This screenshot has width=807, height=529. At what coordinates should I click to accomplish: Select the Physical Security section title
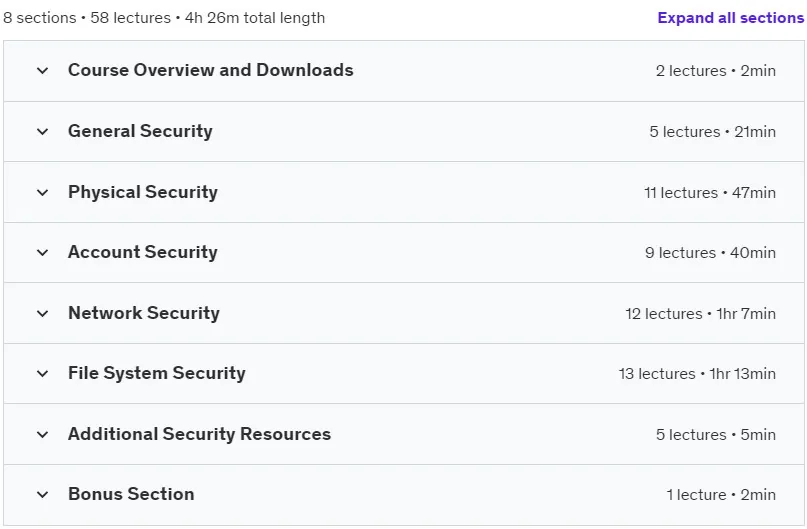143,192
